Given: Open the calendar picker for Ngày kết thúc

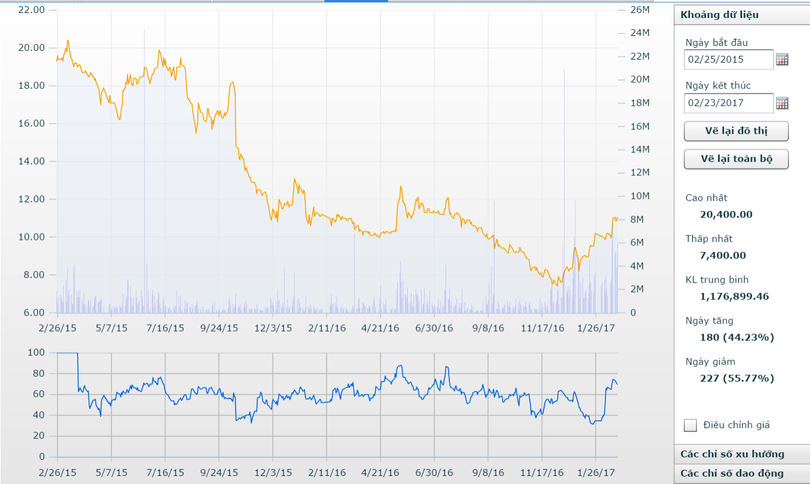Looking at the screenshot, I should tap(783, 103).
